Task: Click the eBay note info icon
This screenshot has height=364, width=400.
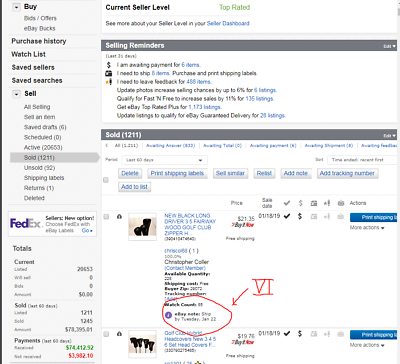Action: pyautogui.click(x=169, y=315)
